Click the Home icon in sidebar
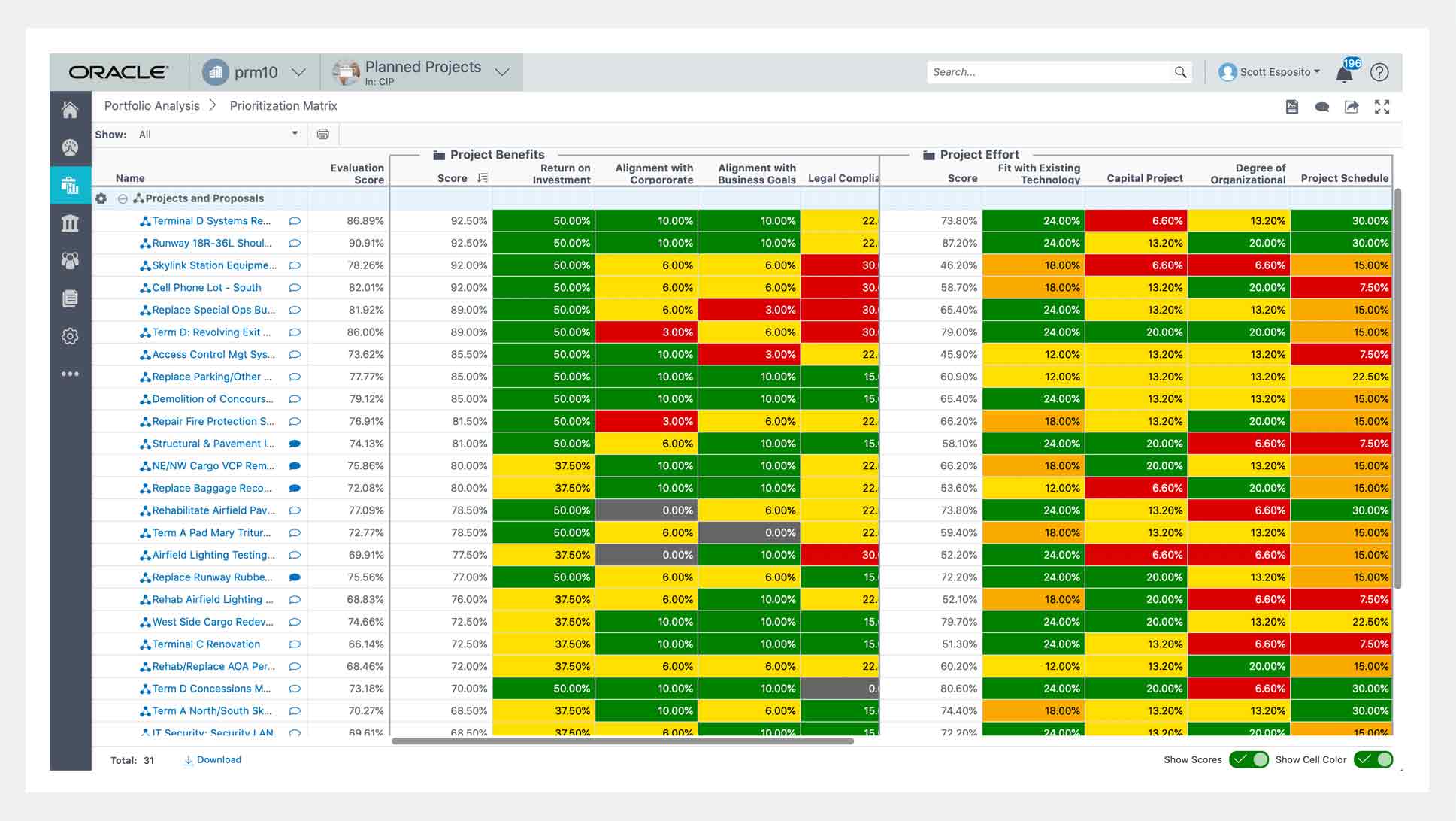Screen dimensions: 1456x821 (x=70, y=111)
